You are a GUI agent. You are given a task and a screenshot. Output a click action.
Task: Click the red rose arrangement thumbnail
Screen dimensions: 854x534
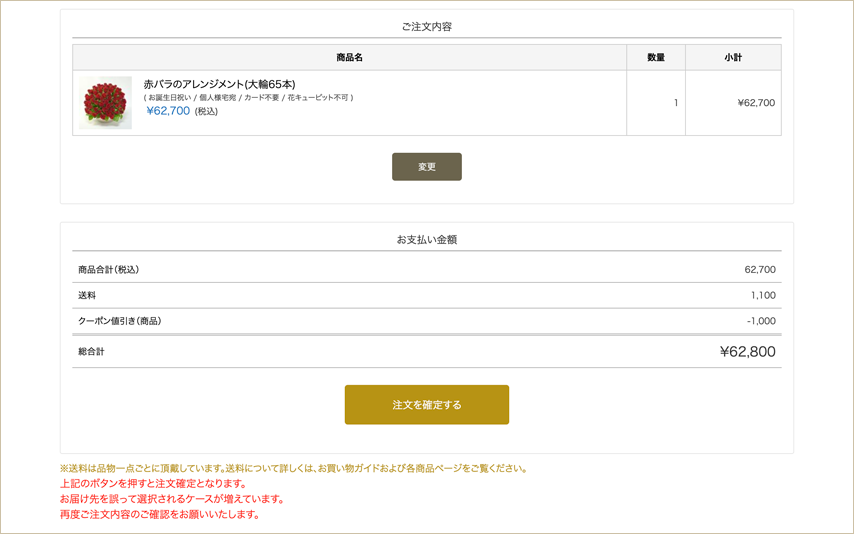click(106, 103)
